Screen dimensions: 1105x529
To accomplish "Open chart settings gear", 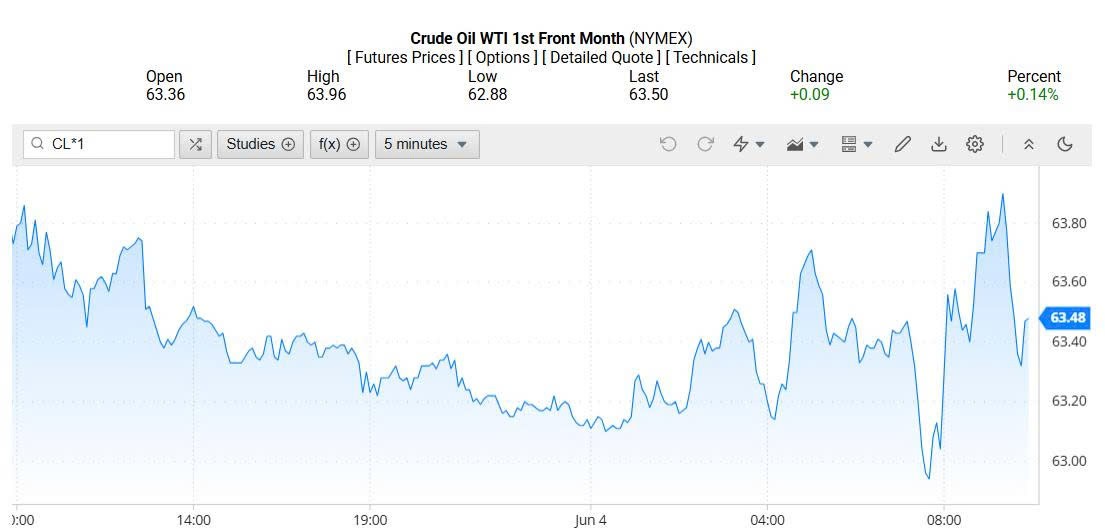I will coord(975,144).
